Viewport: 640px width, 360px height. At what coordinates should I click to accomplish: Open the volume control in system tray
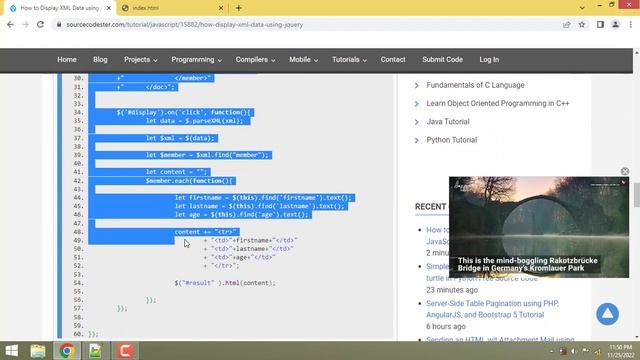tap(573, 351)
